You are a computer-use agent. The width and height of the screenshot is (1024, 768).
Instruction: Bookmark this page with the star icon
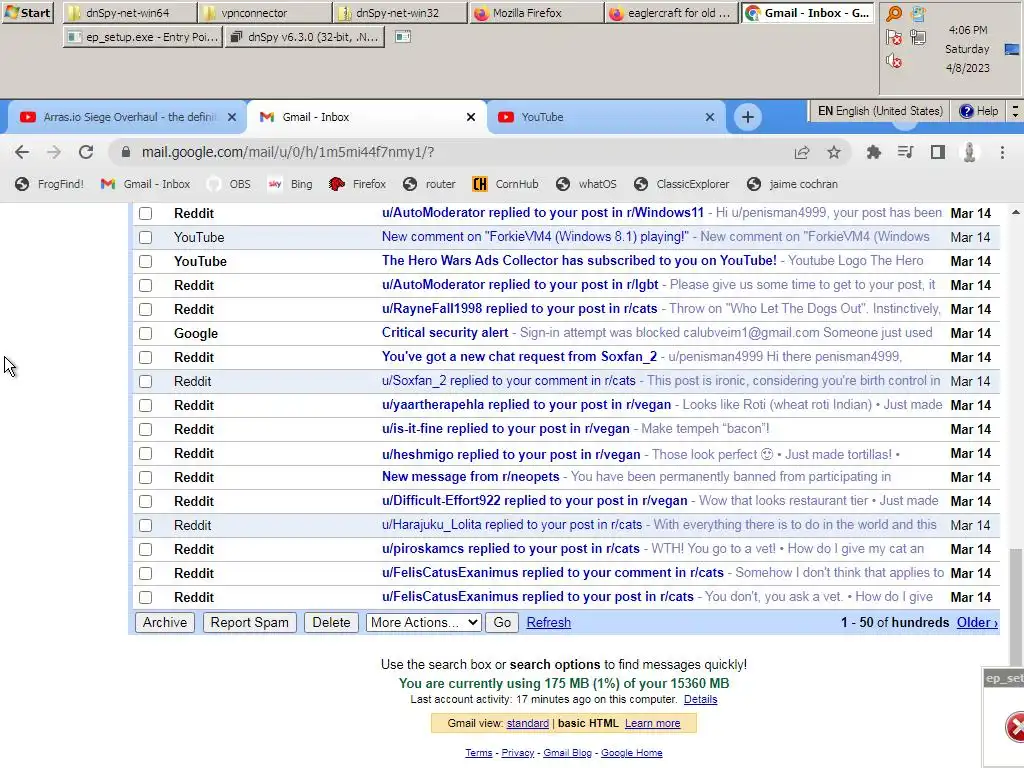834,152
